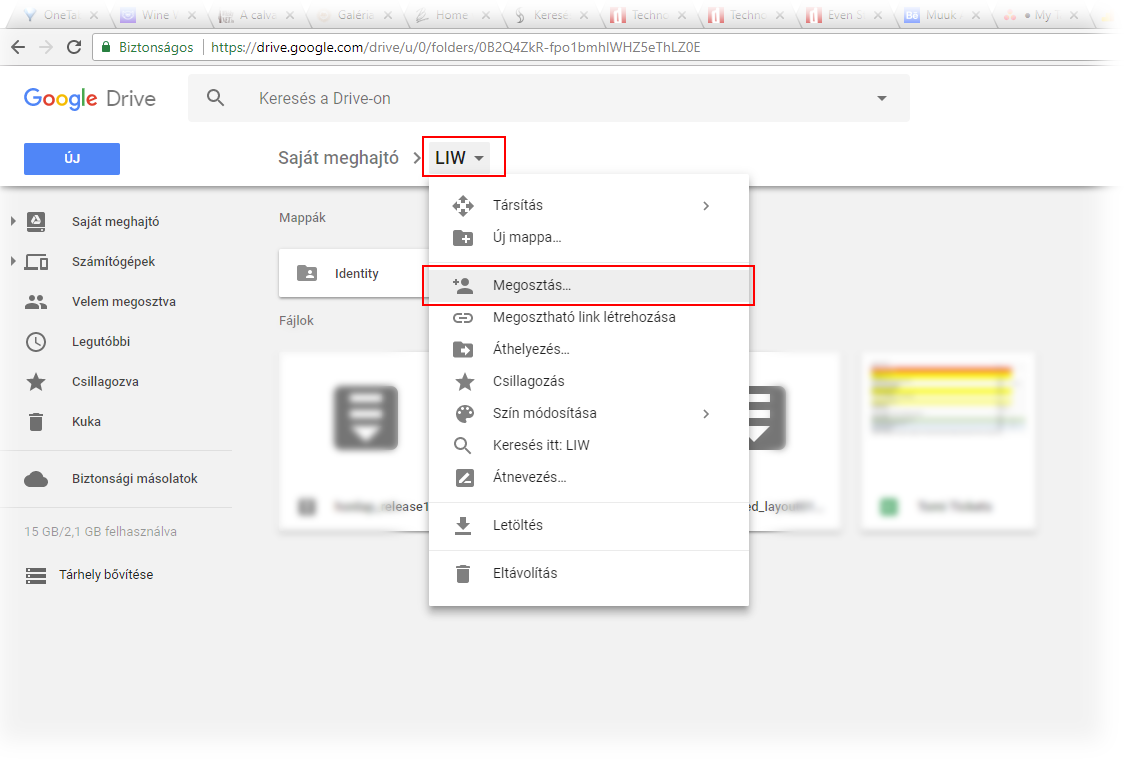Open the LIW folder dropdown
Viewport: 1126px width, 766px height.
click(x=463, y=158)
